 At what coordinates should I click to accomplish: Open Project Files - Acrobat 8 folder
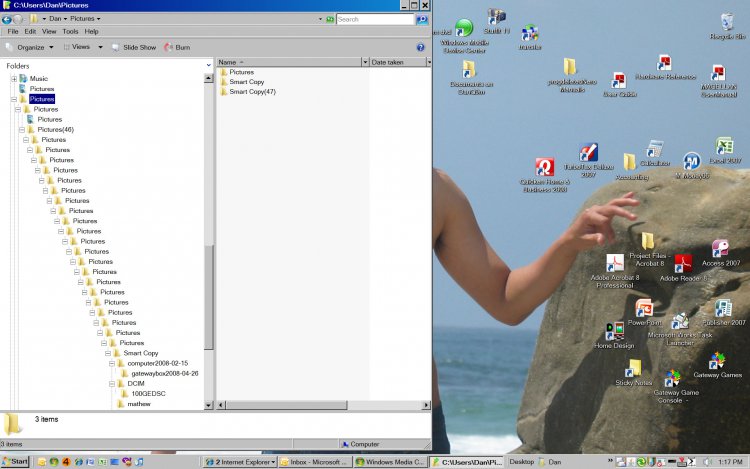(649, 250)
